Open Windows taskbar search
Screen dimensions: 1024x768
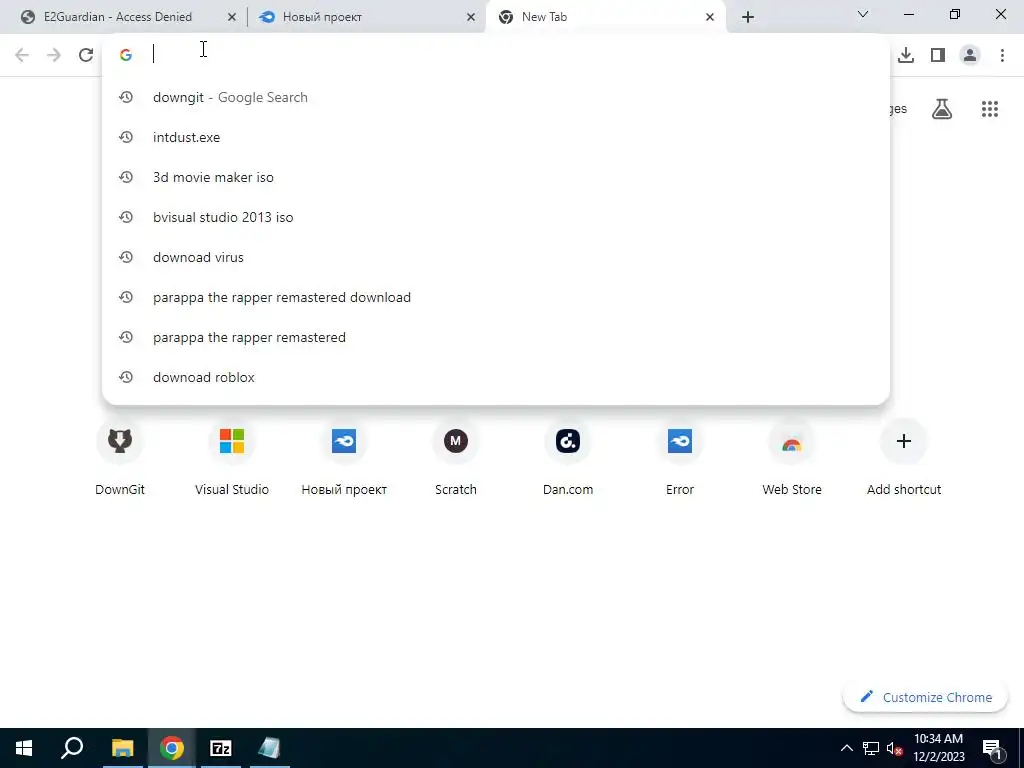pyautogui.click(x=72, y=748)
